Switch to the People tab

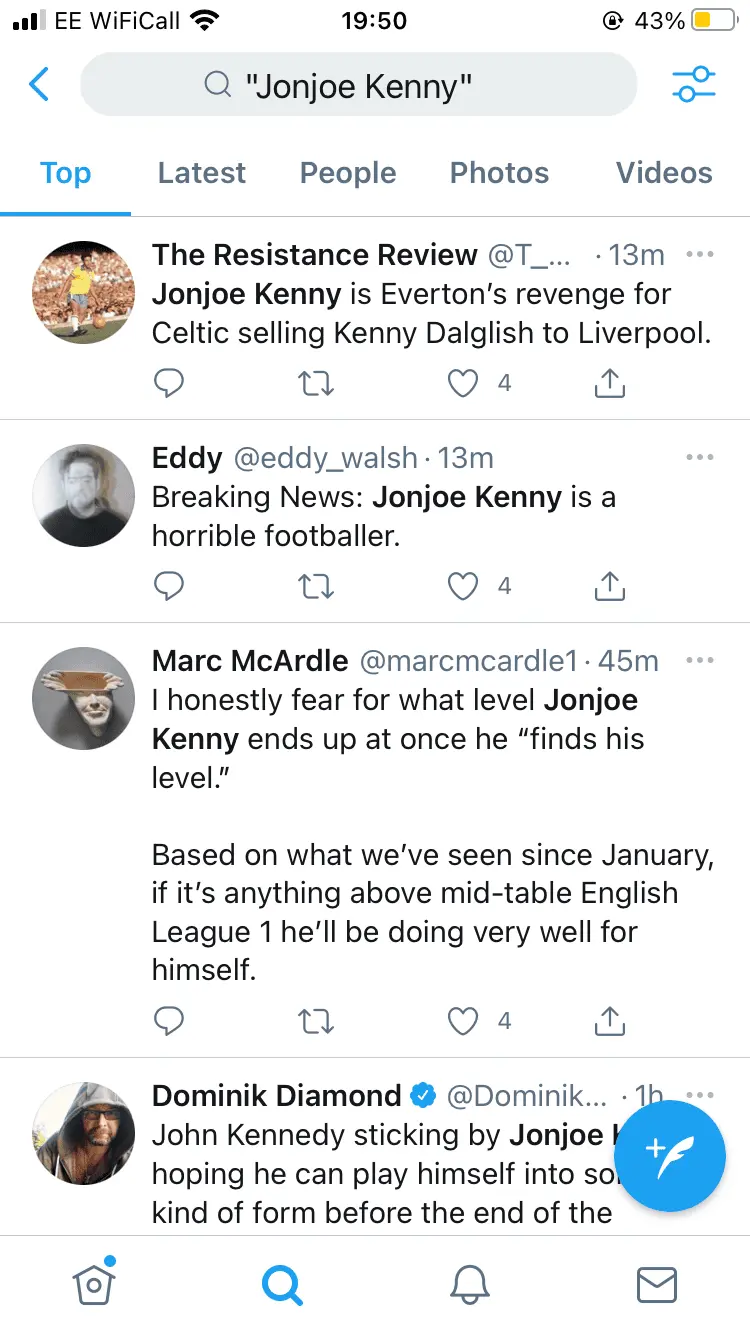(x=348, y=173)
